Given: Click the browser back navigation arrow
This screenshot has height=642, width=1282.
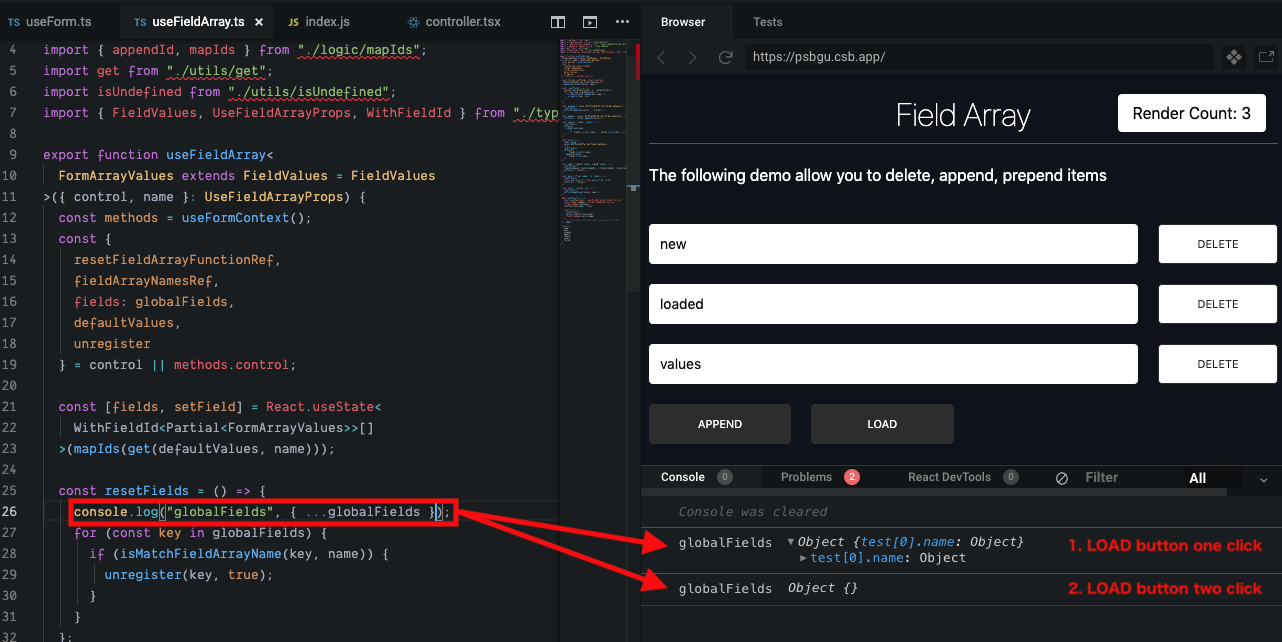Looking at the screenshot, I should click(660, 57).
